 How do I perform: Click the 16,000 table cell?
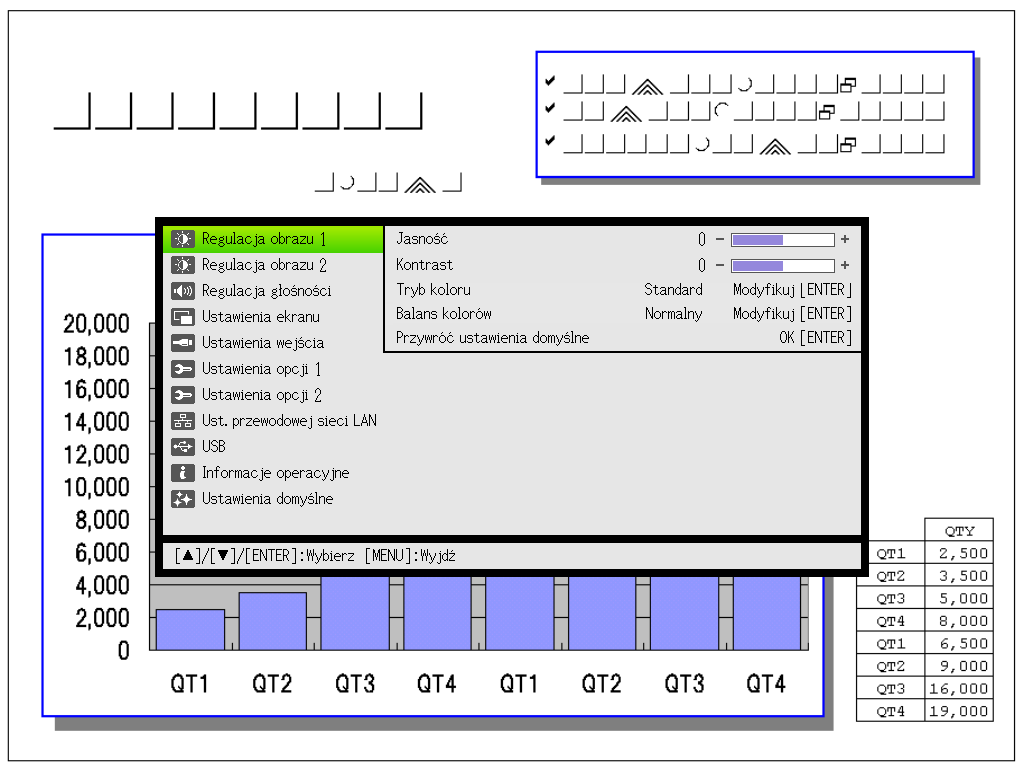959,689
